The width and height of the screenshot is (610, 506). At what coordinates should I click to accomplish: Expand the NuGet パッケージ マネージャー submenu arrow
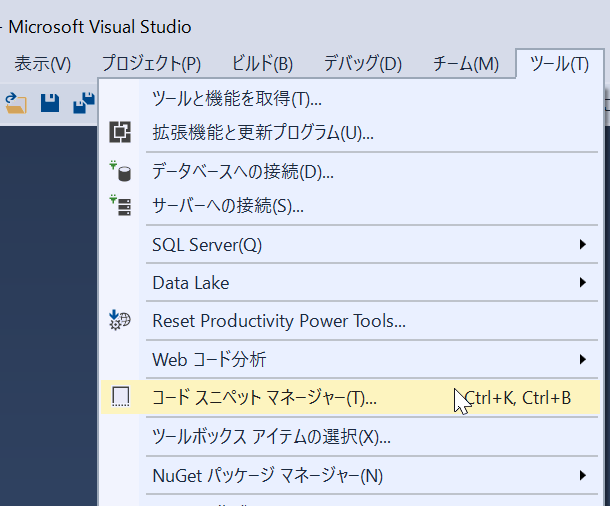(x=582, y=474)
